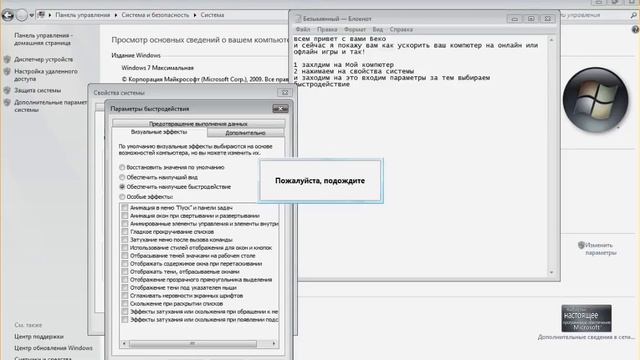The image size is (640, 360).
Task: Enable Использование стилей отображения для окон и кнопок
Action: 125,248
